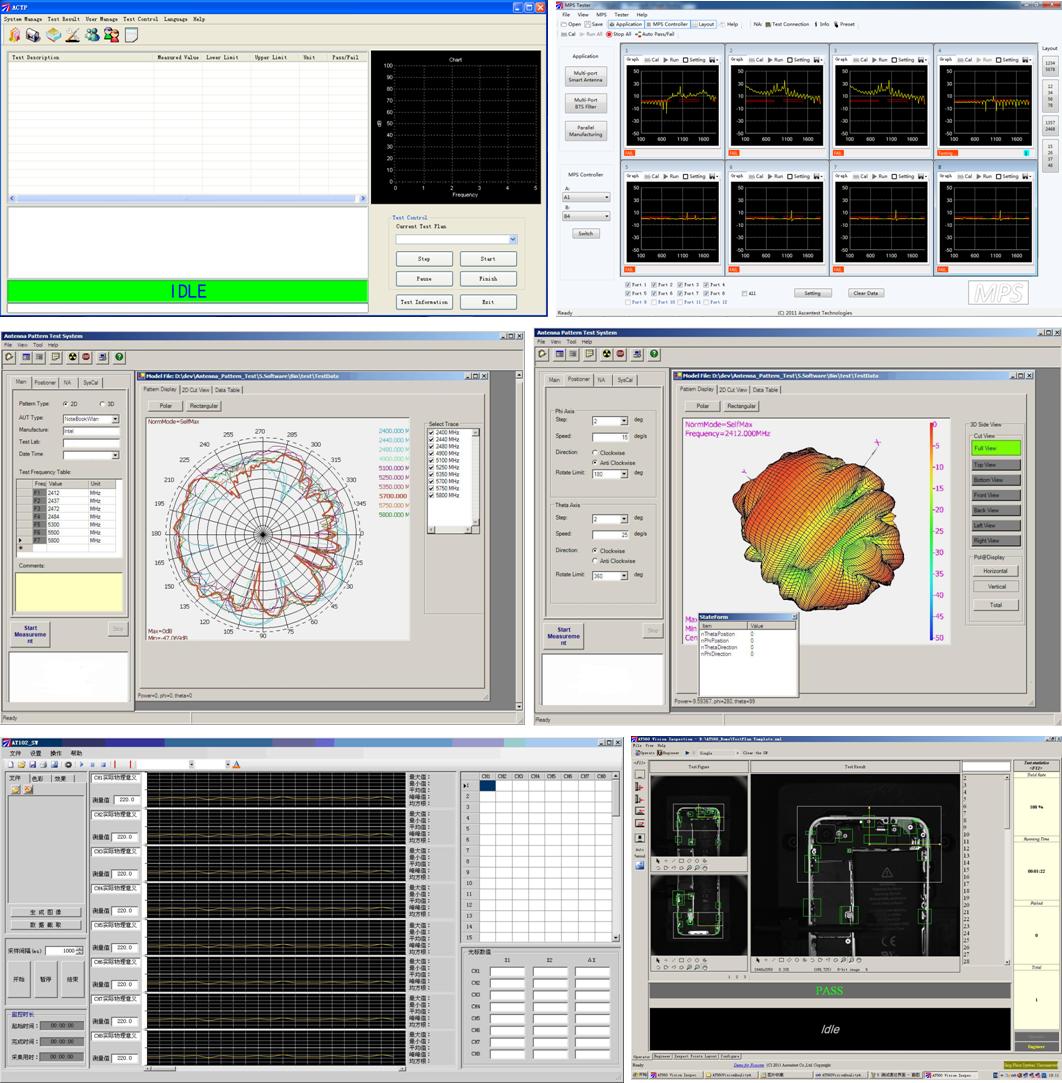Open System Manage menu in ACTP
Image resolution: width=1062 pixels, height=1083 pixels.
pos(23,19)
